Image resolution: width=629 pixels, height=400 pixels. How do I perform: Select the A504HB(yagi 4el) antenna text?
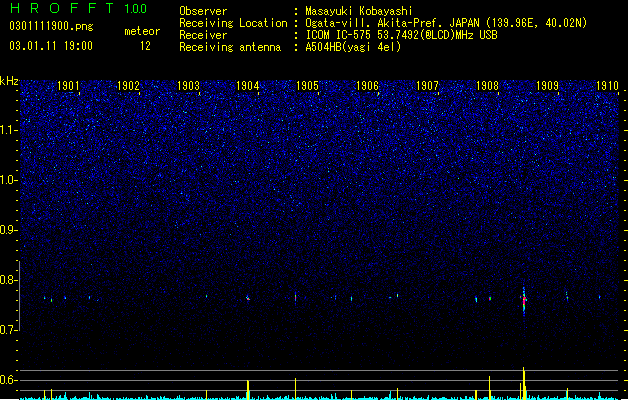pos(353,47)
